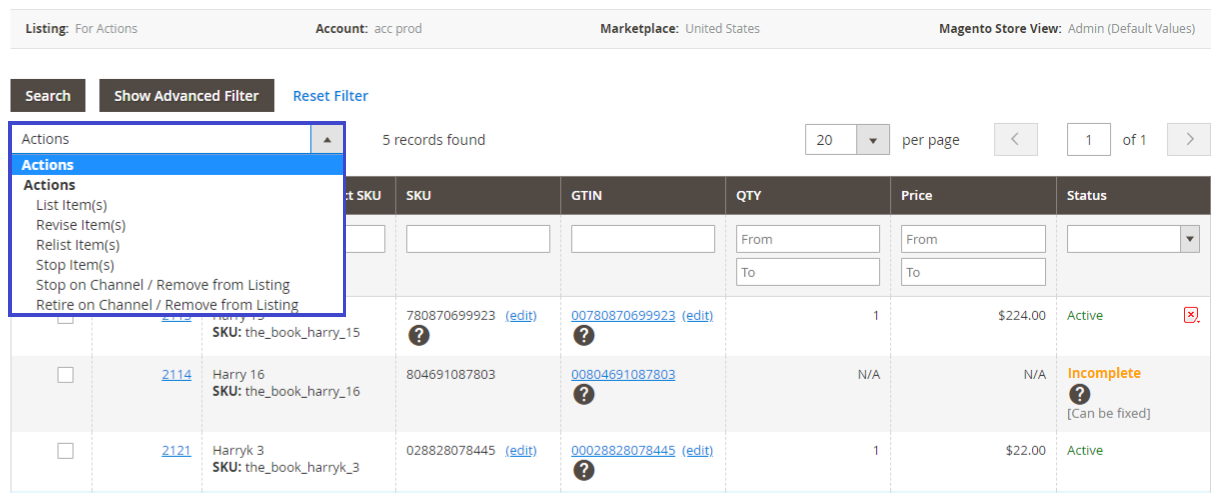Image resolution: width=1222 pixels, height=493 pixels.
Task: Click red error icon beside Active status
Action: 1190,315
